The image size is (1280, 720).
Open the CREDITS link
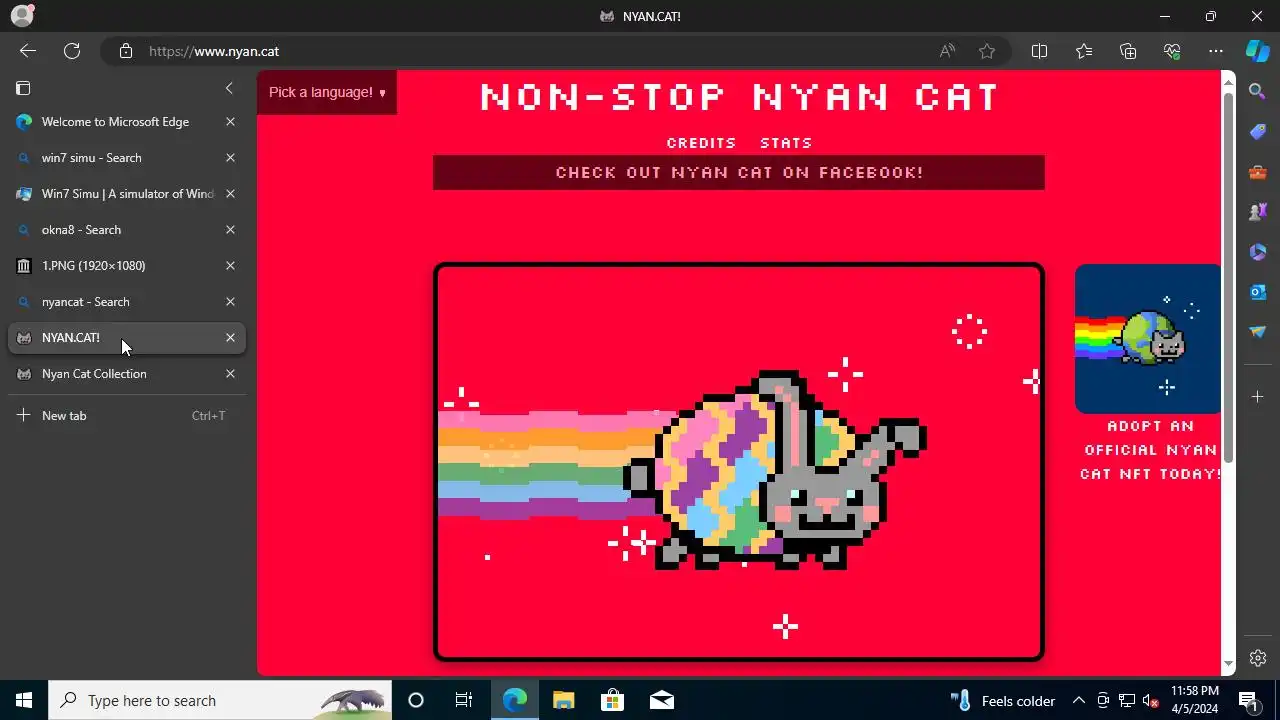point(701,143)
